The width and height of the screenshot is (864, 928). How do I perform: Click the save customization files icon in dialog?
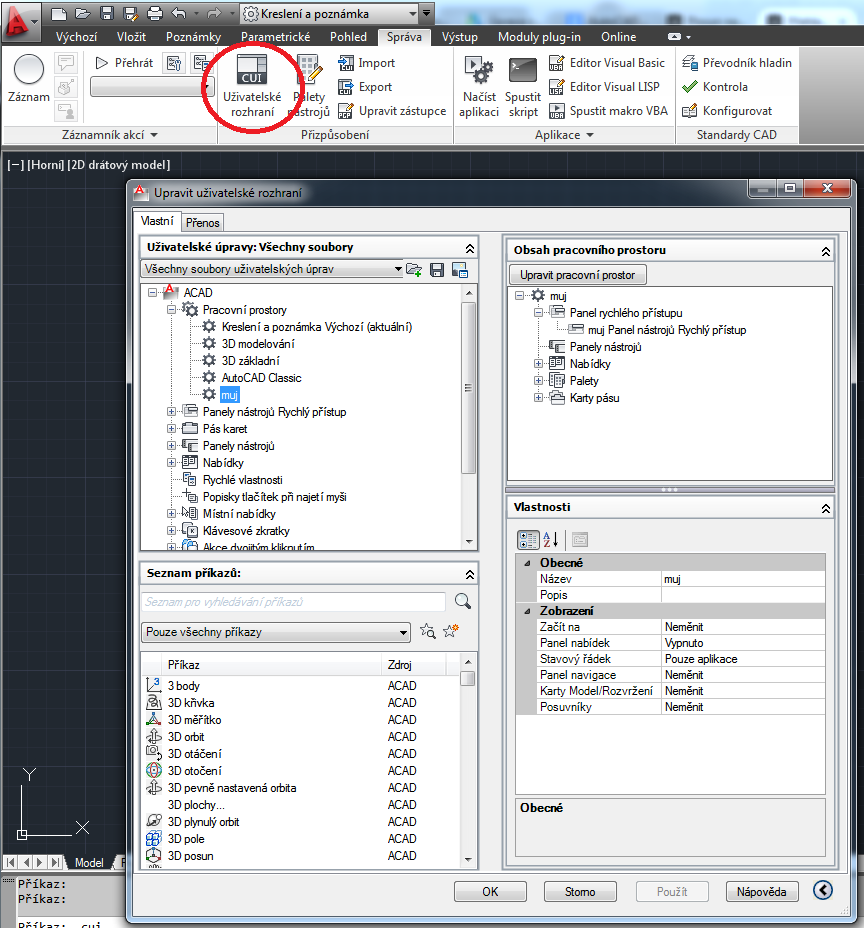coord(437,270)
